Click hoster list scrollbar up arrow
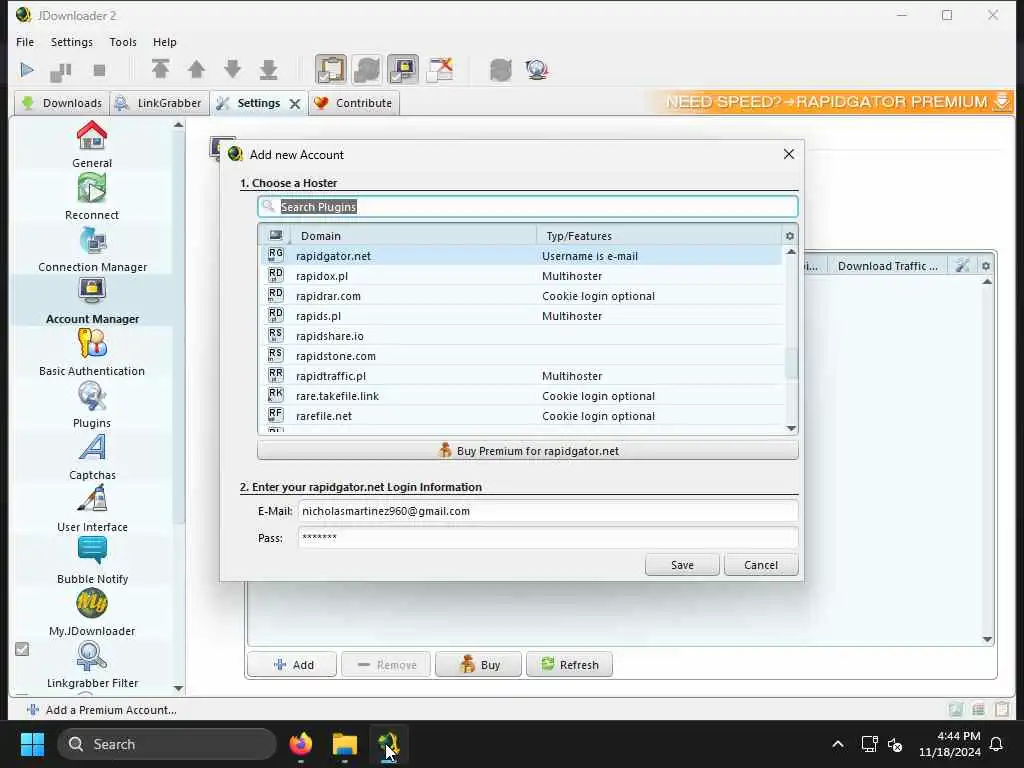1024x768 pixels. pos(792,251)
